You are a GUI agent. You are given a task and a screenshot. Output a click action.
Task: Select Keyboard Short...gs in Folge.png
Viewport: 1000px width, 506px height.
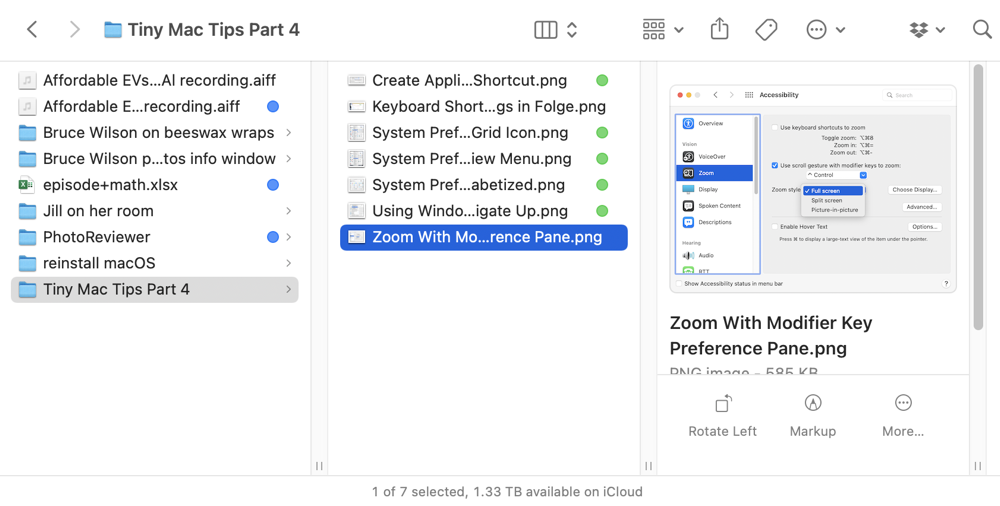(488, 106)
